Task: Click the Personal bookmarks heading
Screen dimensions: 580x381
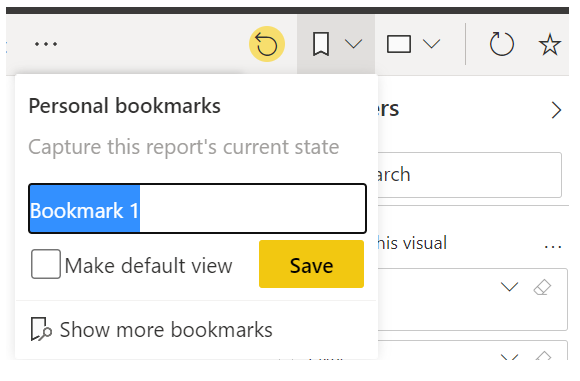Action: pos(125,106)
